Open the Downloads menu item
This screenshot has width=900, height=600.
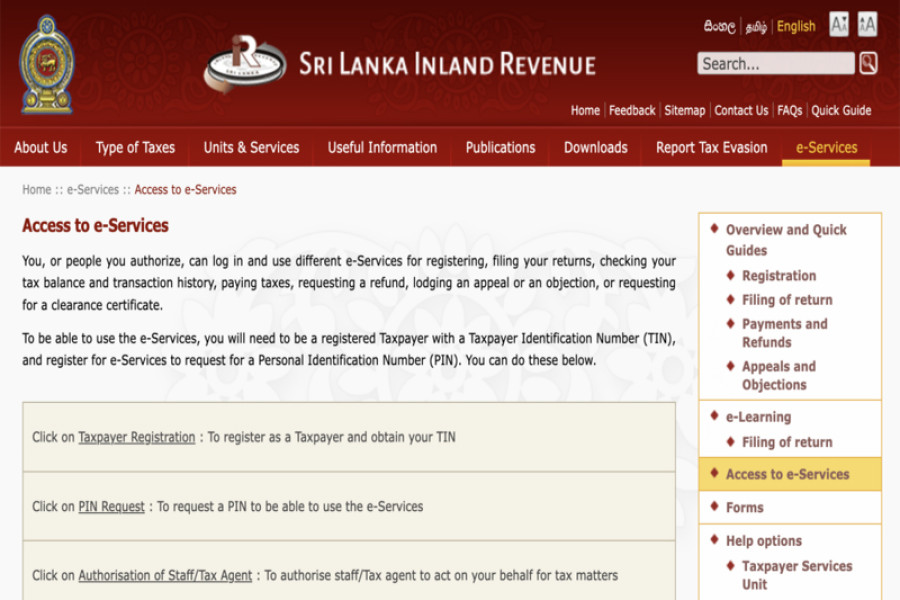pos(596,148)
